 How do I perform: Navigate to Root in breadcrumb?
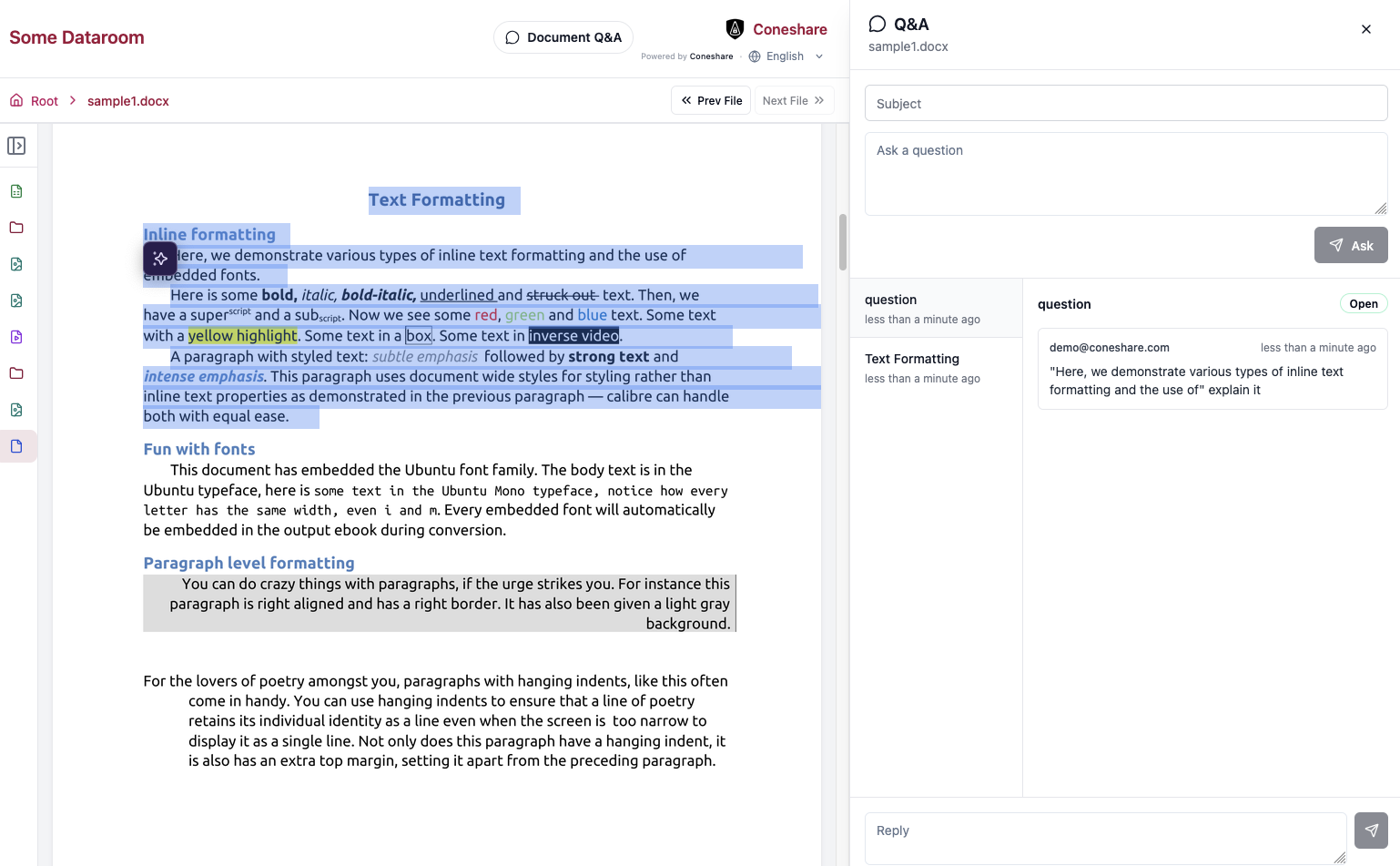click(x=45, y=101)
